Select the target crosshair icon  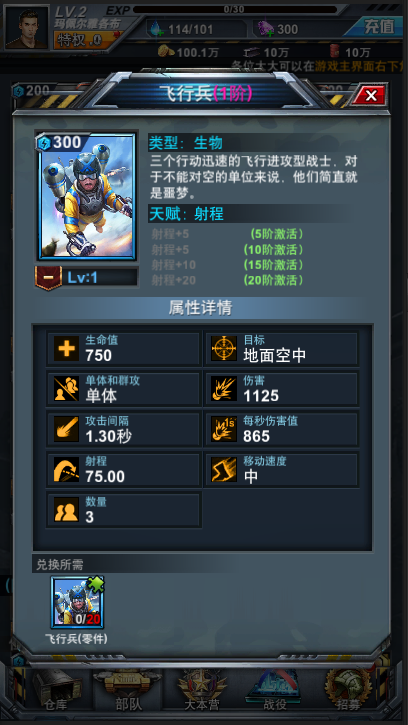[224, 349]
